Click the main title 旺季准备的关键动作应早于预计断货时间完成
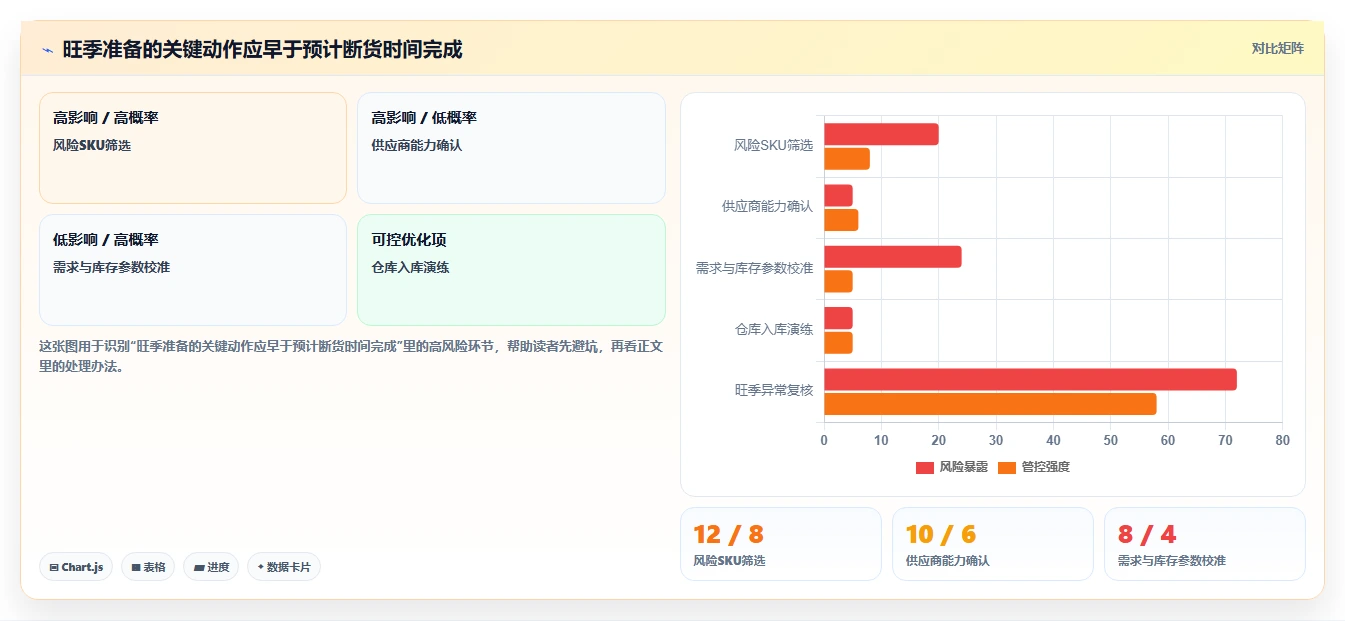The height and width of the screenshot is (621, 1345). (263, 49)
